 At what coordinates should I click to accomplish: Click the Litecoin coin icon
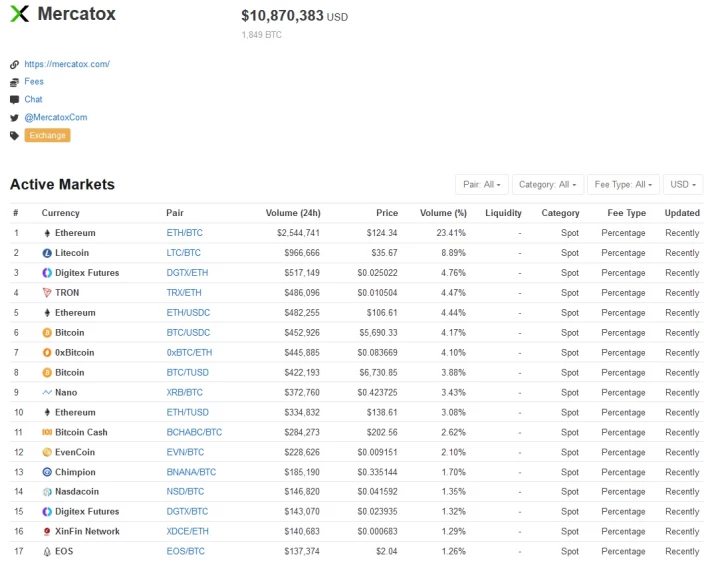(x=47, y=253)
